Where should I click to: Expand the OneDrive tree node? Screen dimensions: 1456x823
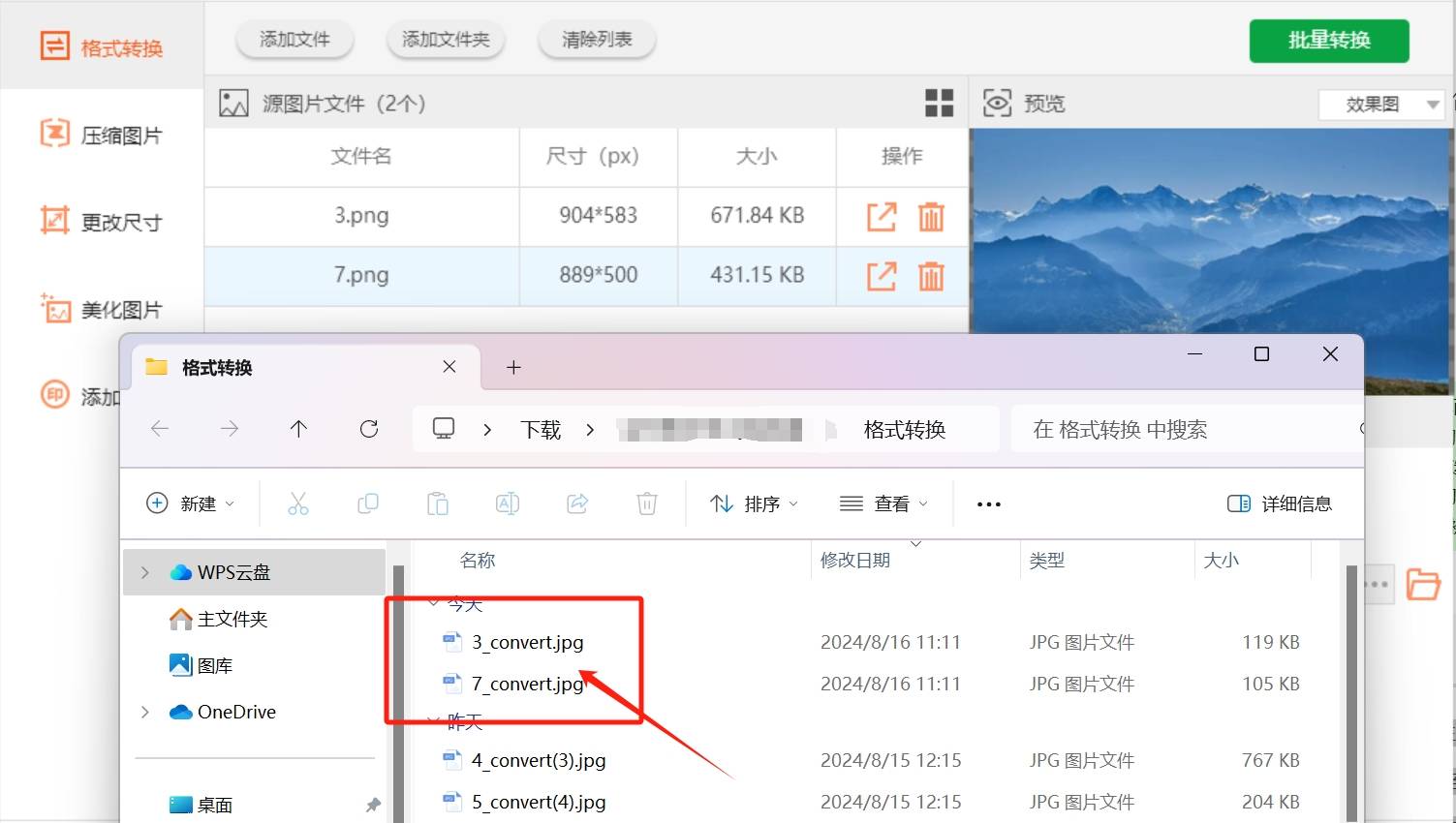(145, 712)
